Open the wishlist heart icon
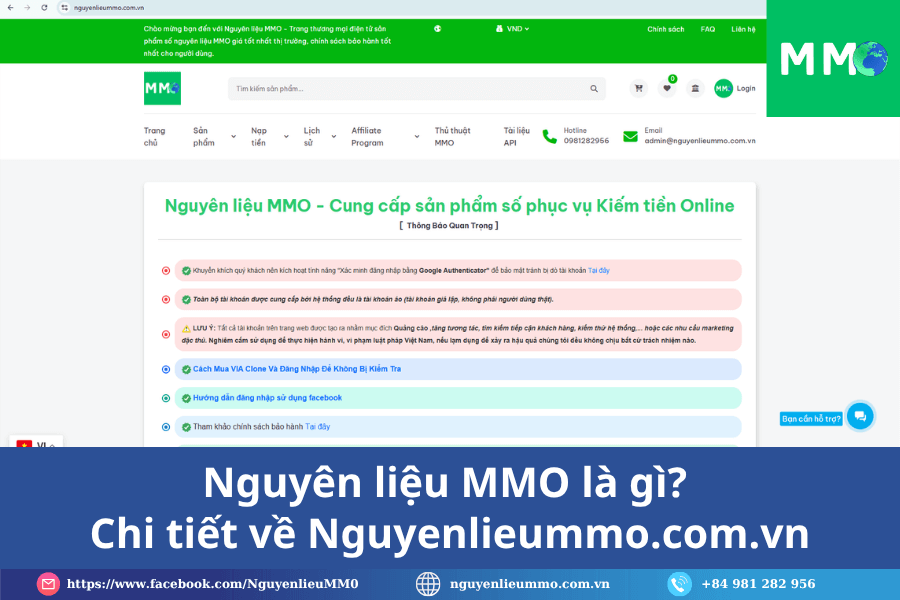The image size is (900, 600). pos(667,88)
